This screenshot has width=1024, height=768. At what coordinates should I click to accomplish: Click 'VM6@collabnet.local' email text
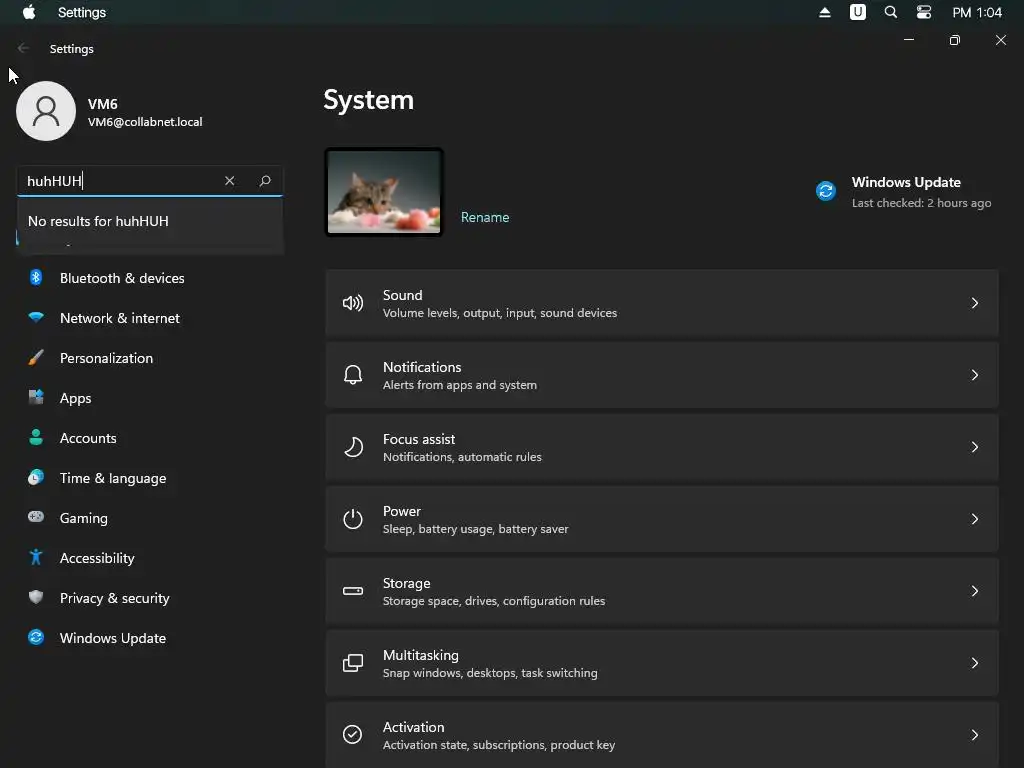point(145,122)
